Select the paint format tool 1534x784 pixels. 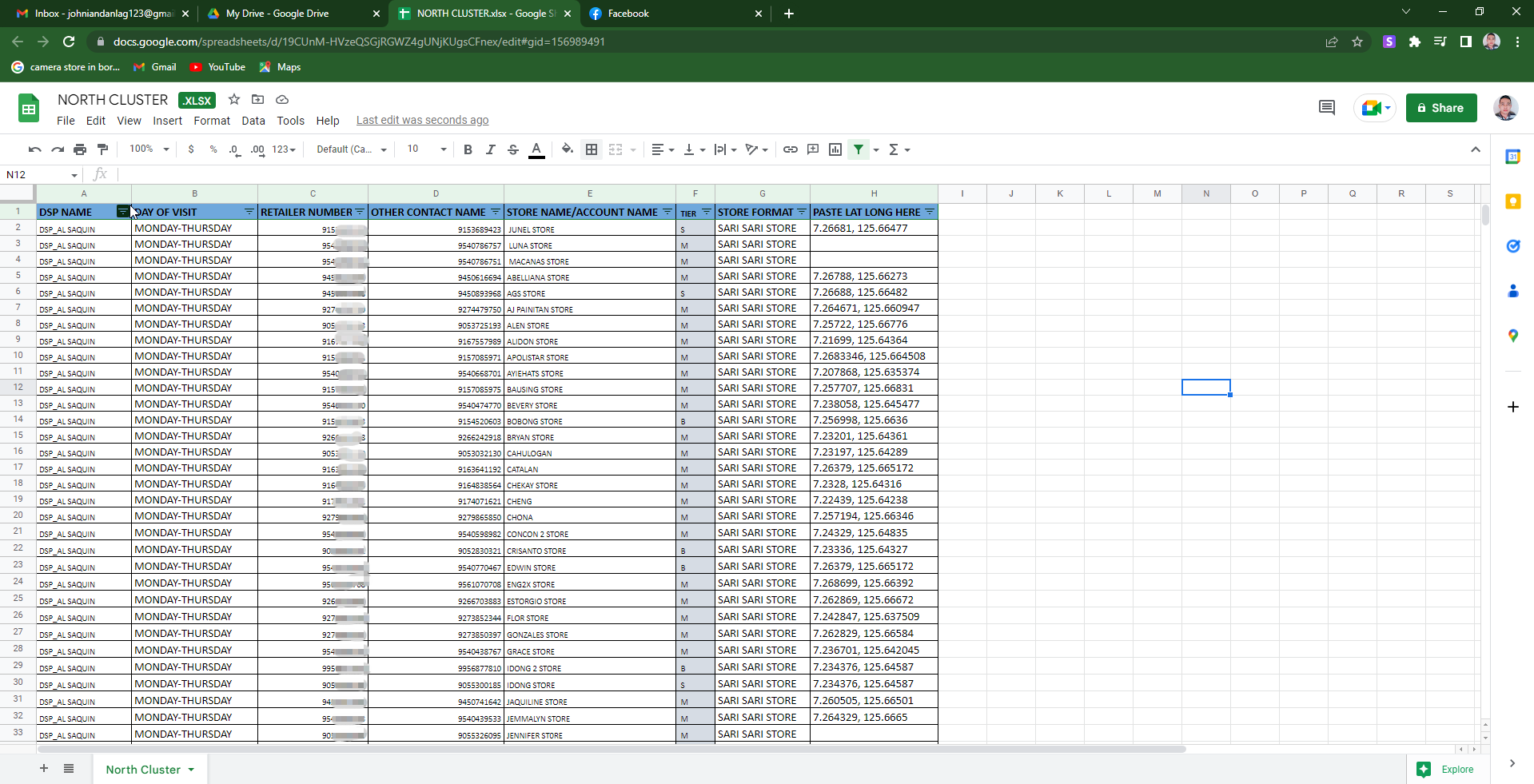pos(102,149)
